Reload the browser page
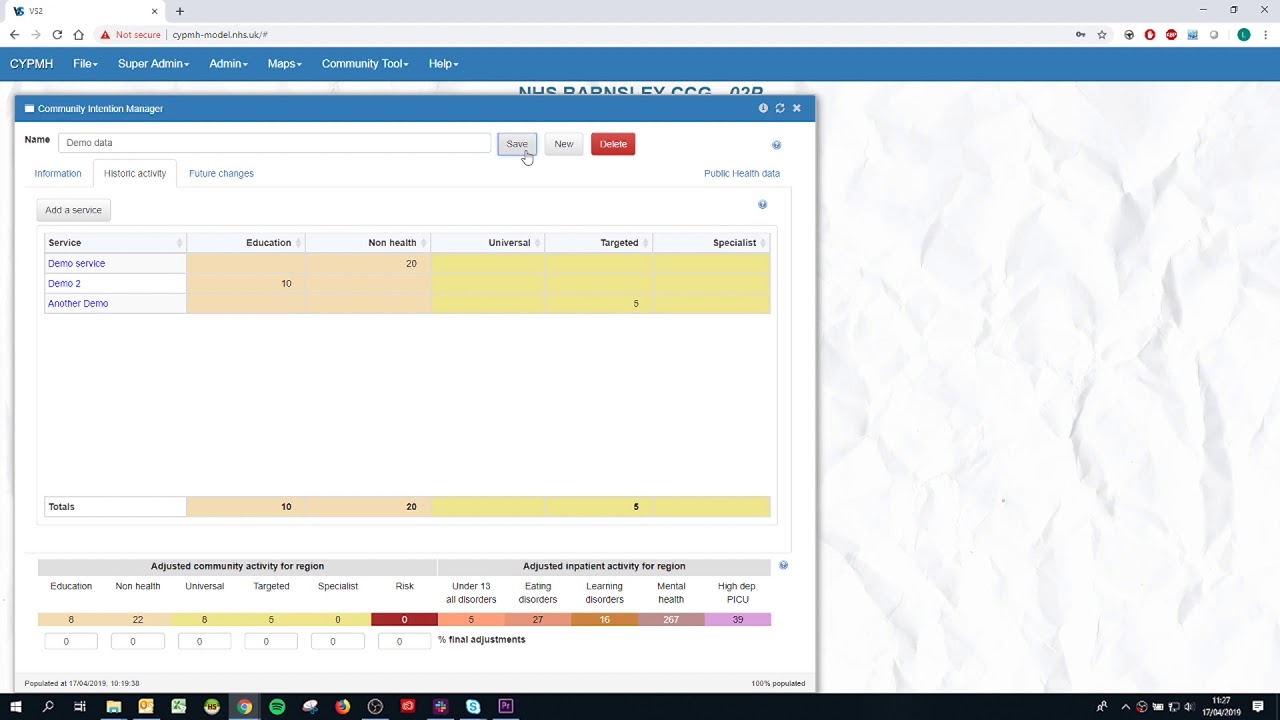Image resolution: width=1280 pixels, height=720 pixels. pyautogui.click(x=57, y=35)
